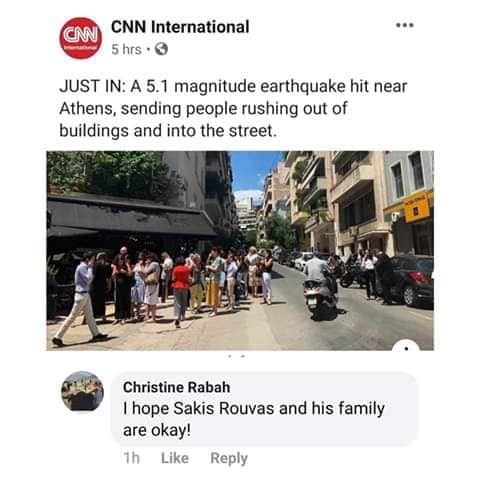This screenshot has width=480, height=480.
Task: Open the three-dot post options menu
Action: (405, 25)
